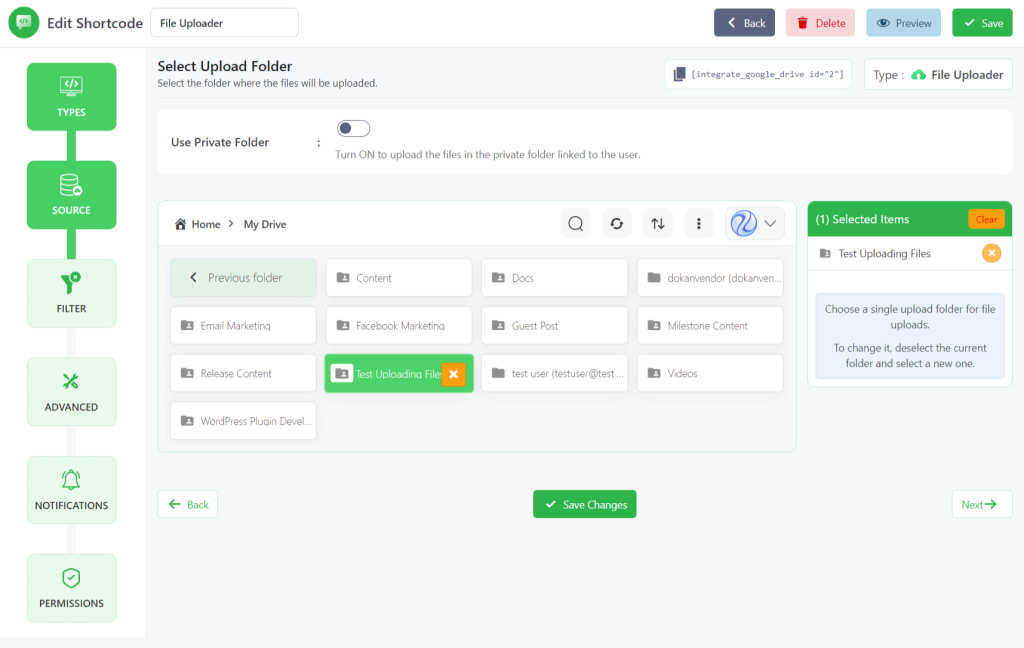Click the Home icon in breadcrumb

click(180, 224)
